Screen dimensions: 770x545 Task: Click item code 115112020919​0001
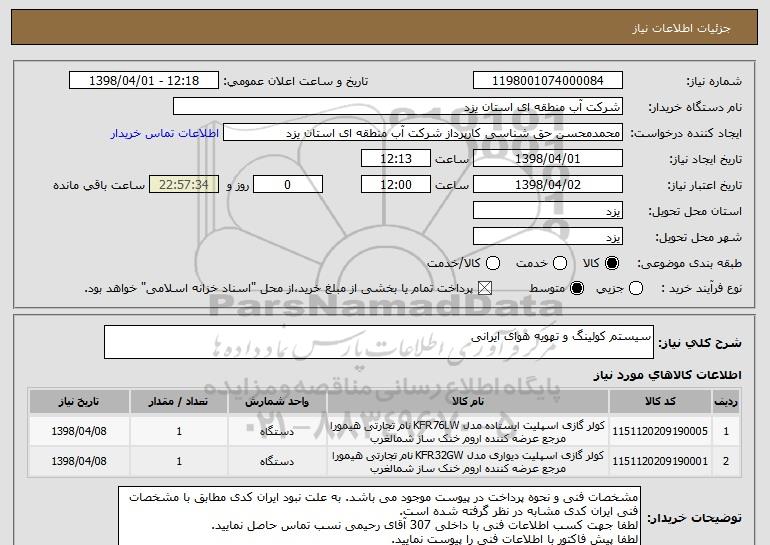pyautogui.click(x=660, y=462)
